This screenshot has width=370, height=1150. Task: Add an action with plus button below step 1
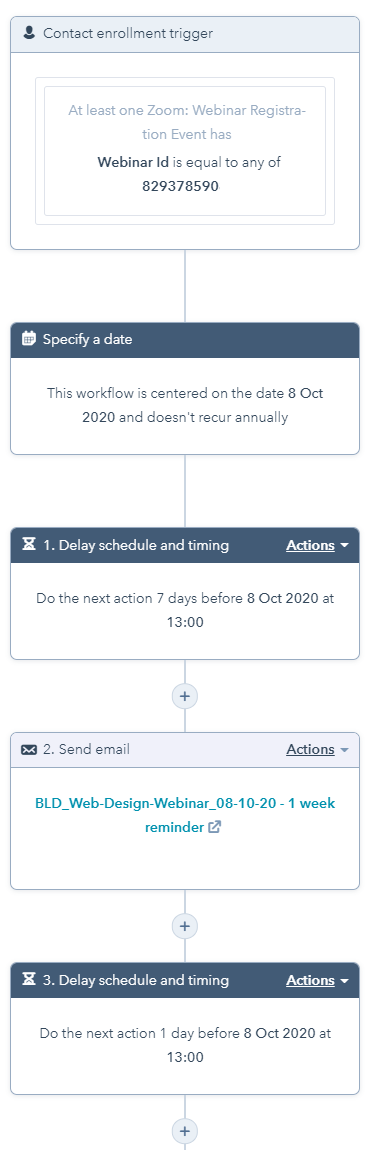click(185, 695)
